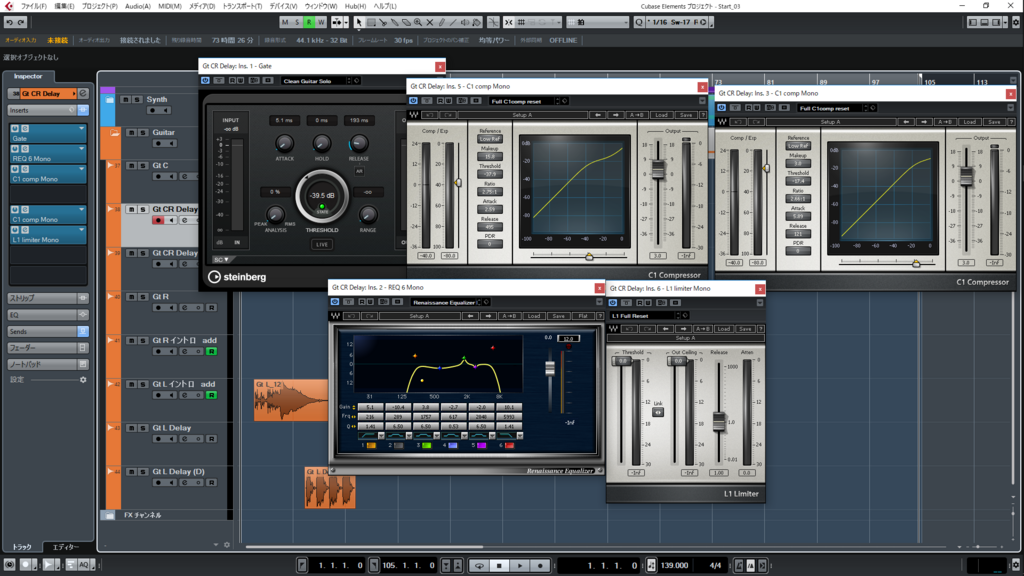The image size is (1024, 576).
Task: Select the Range Selection tool
Action: (x=370, y=22)
